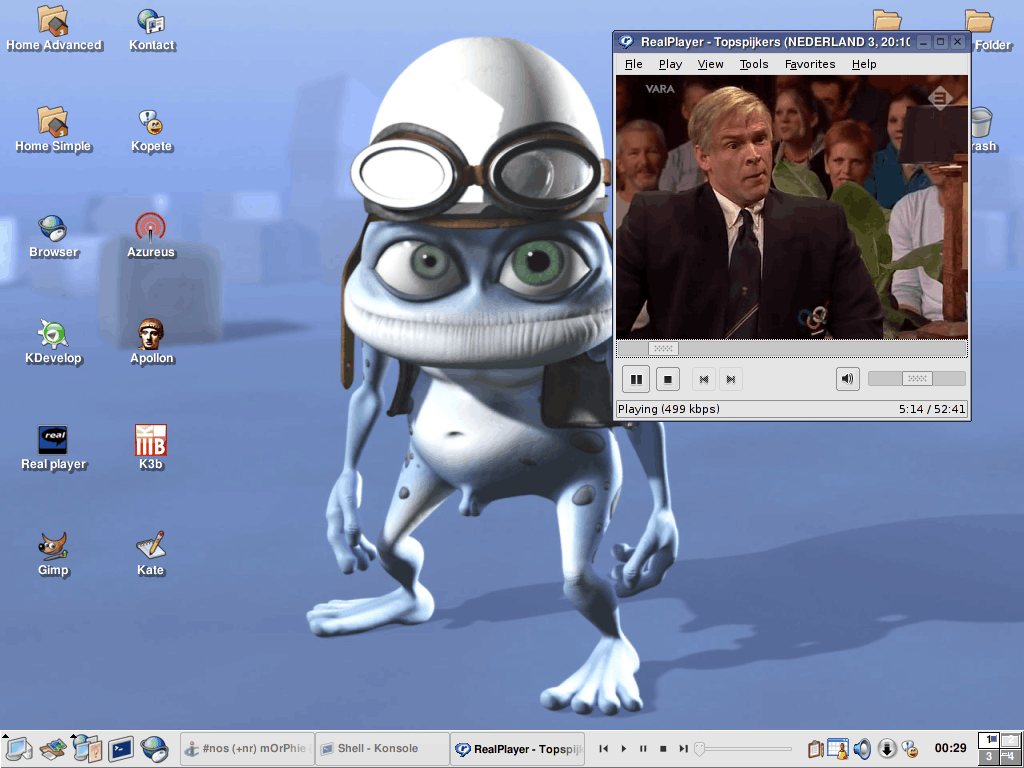The width and height of the screenshot is (1024, 768).
Task: Minimize the RealPlayer window
Action: click(x=923, y=42)
